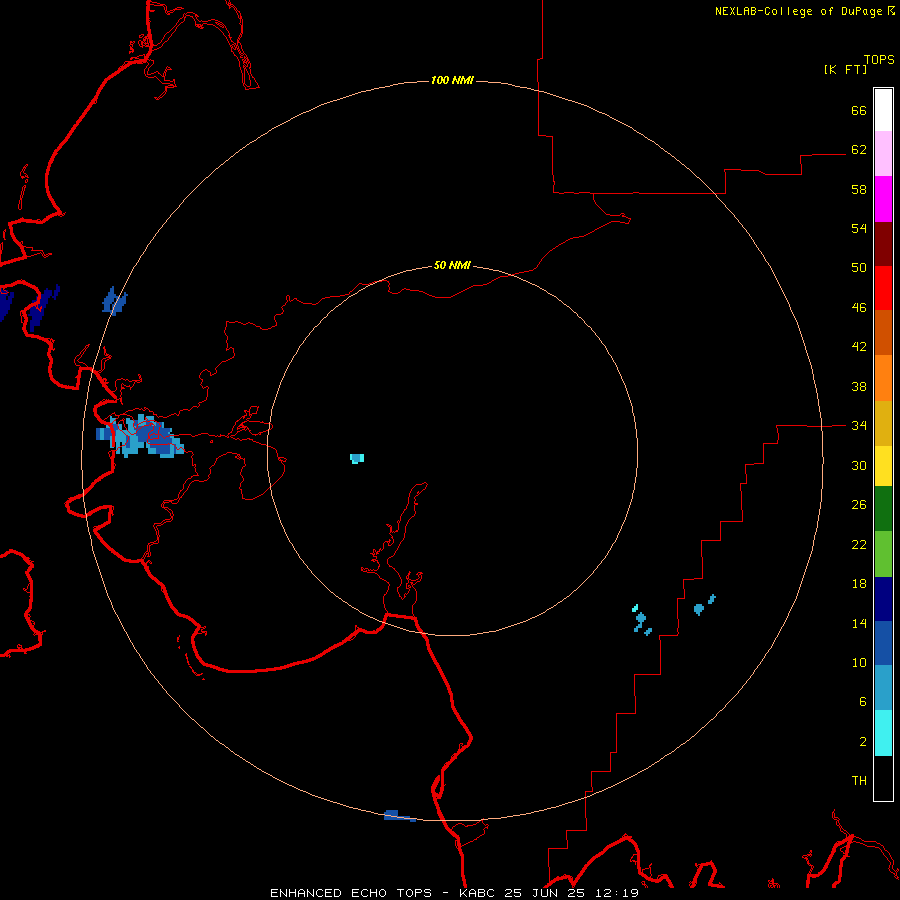The height and width of the screenshot is (900, 900).
Task: Click the dark green legend swatch
Action: pyautogui.click(x=883, y=509)
